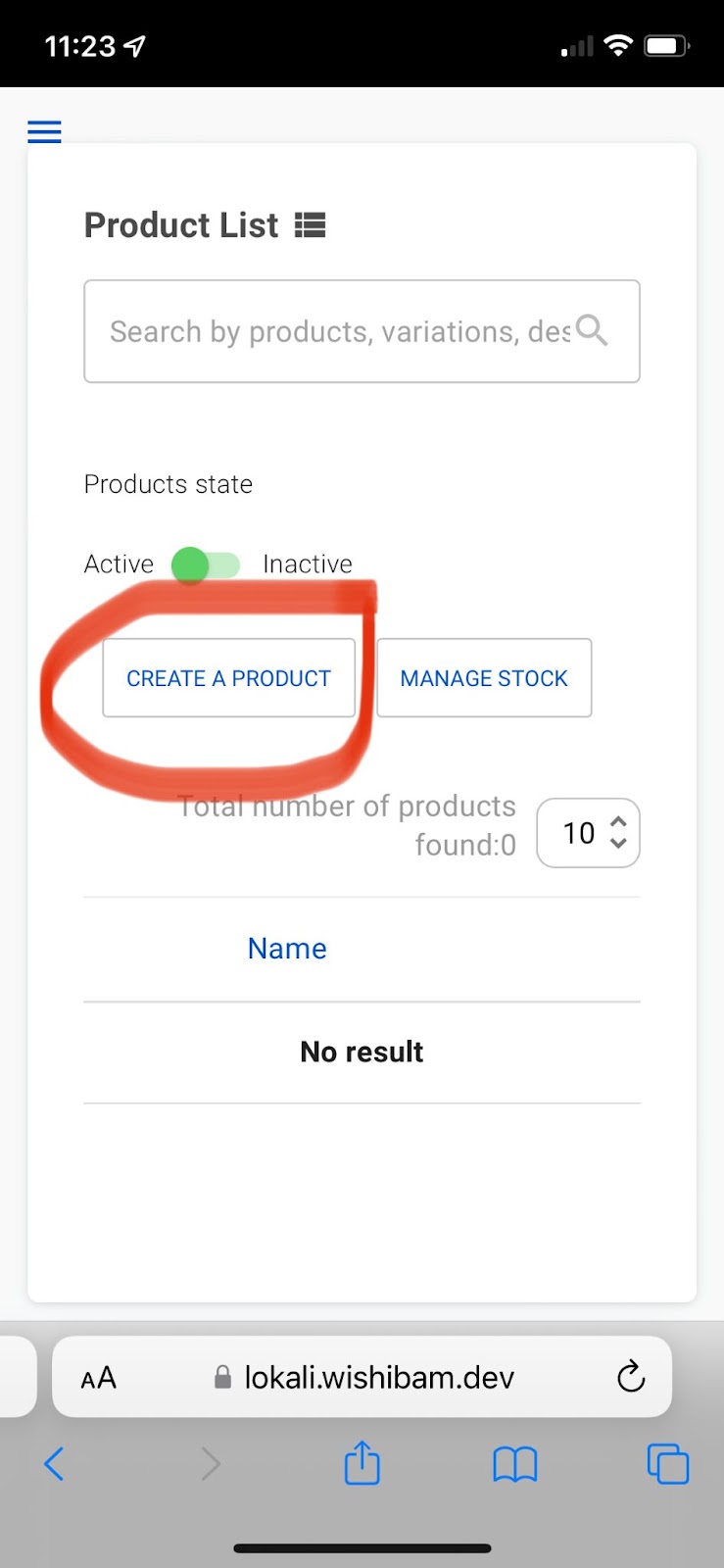This screenshot has height=1568, width=724.
Task: Click the MANAGE STOCK button
Action: point(484,678)
